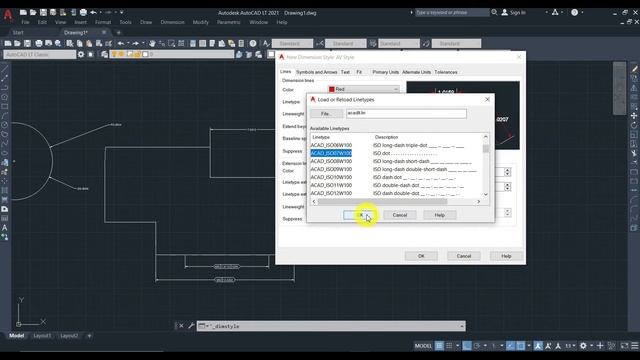Toggle object snap in status bar
This screenshot has width=640, height=360.
point(520,346)
